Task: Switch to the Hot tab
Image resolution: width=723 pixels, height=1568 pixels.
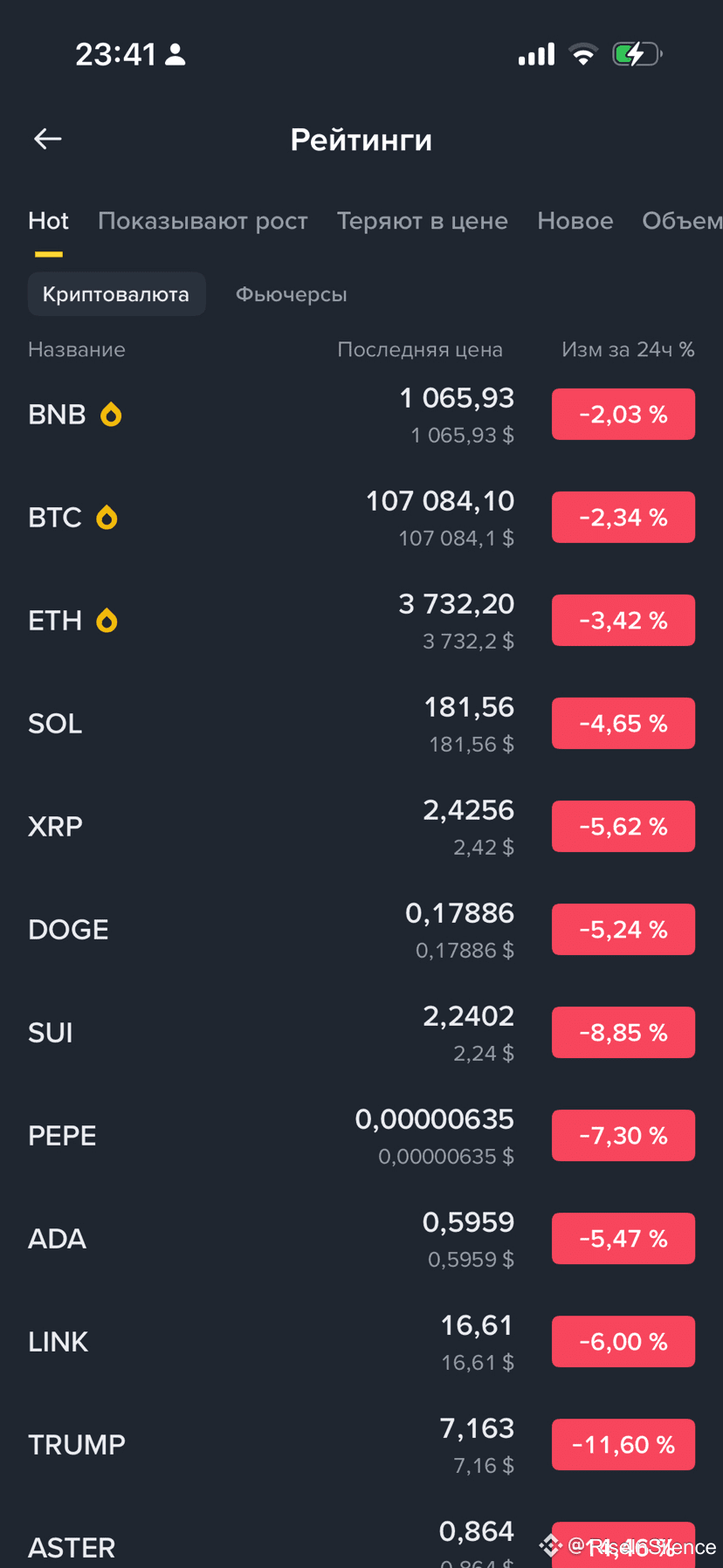Action: (x=48, y=221)
